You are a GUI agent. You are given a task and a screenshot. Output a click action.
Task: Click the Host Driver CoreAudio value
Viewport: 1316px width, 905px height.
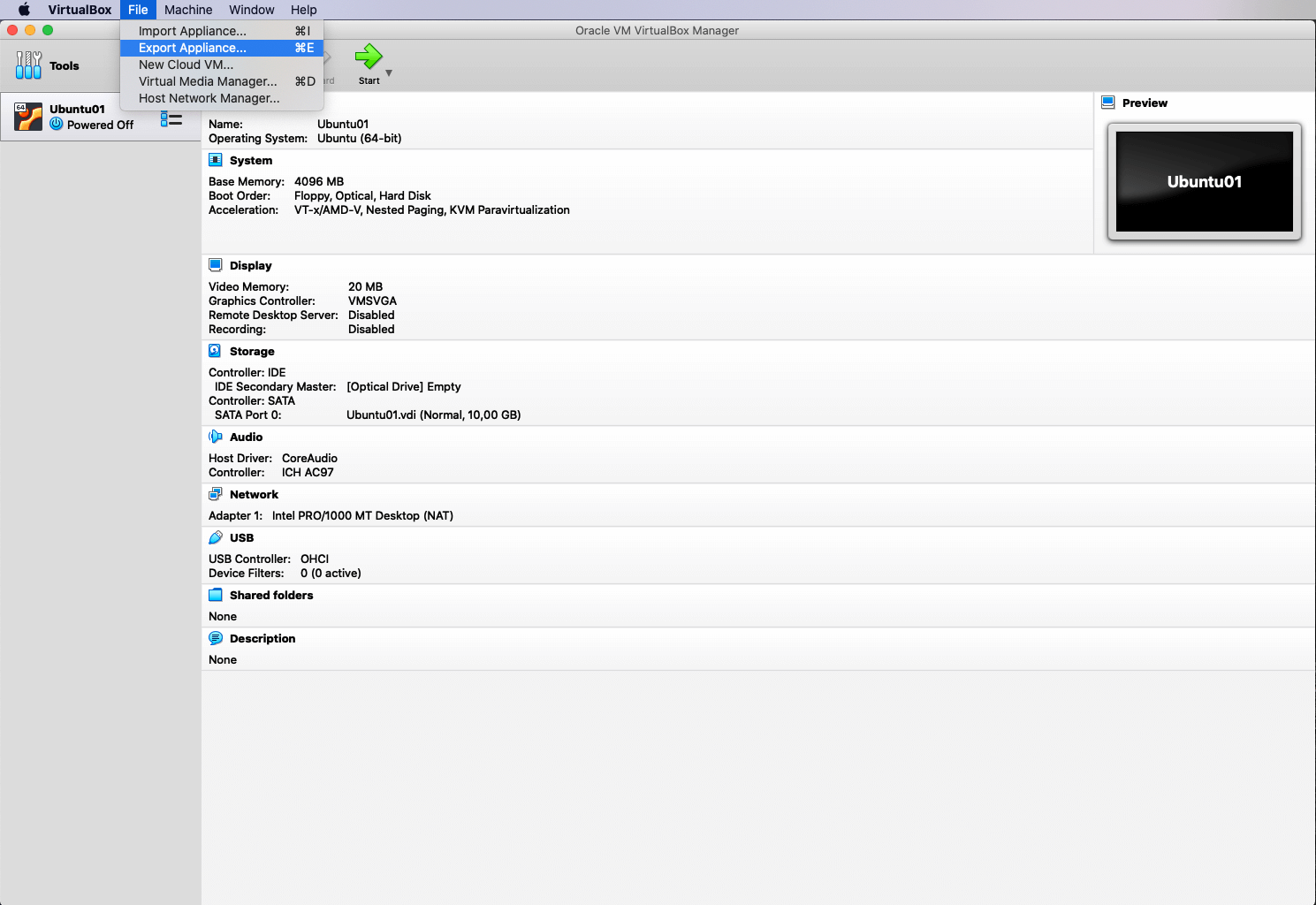click(309, 459)
